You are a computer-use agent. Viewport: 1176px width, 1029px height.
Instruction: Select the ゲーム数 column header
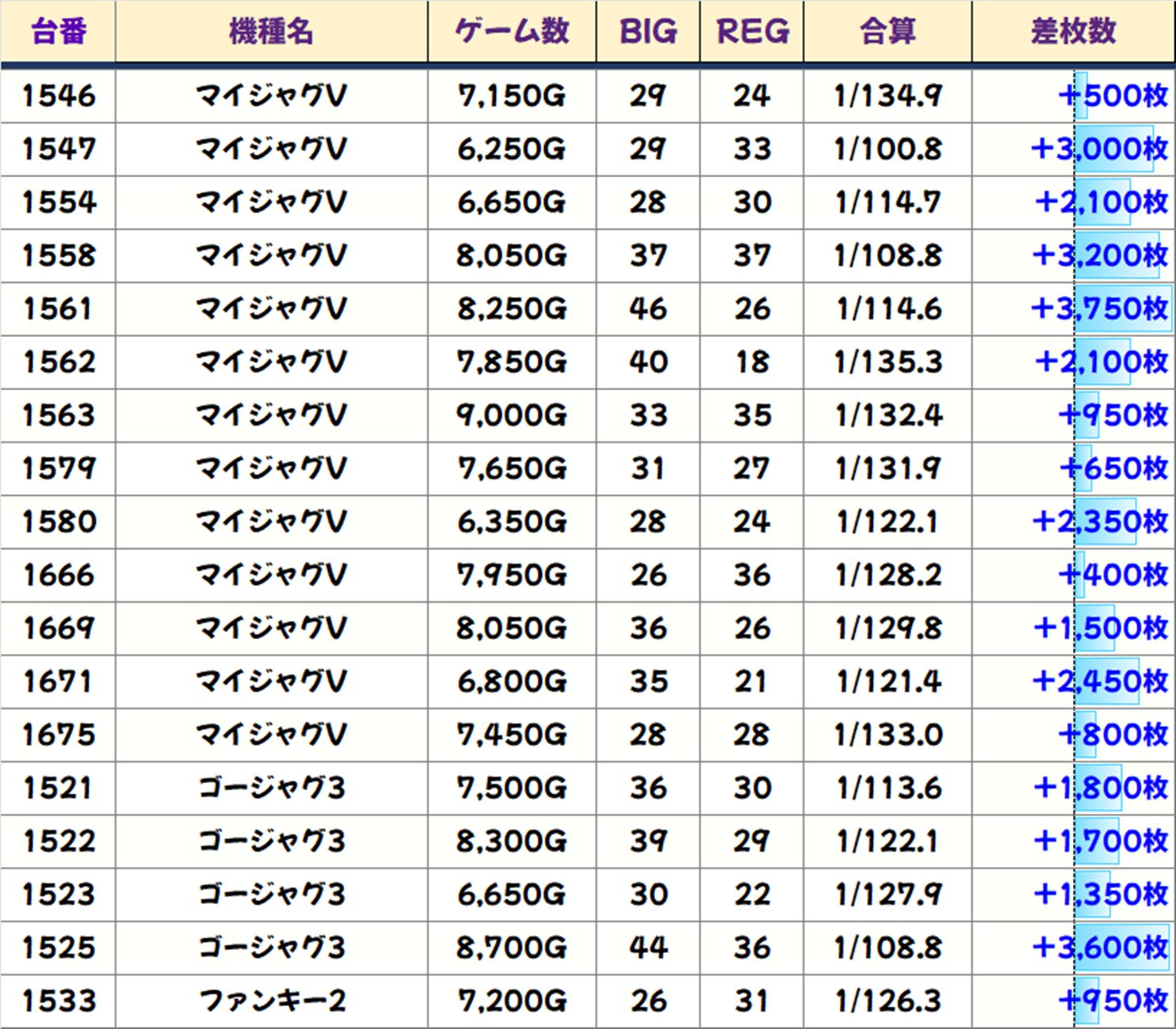point(512,32)
